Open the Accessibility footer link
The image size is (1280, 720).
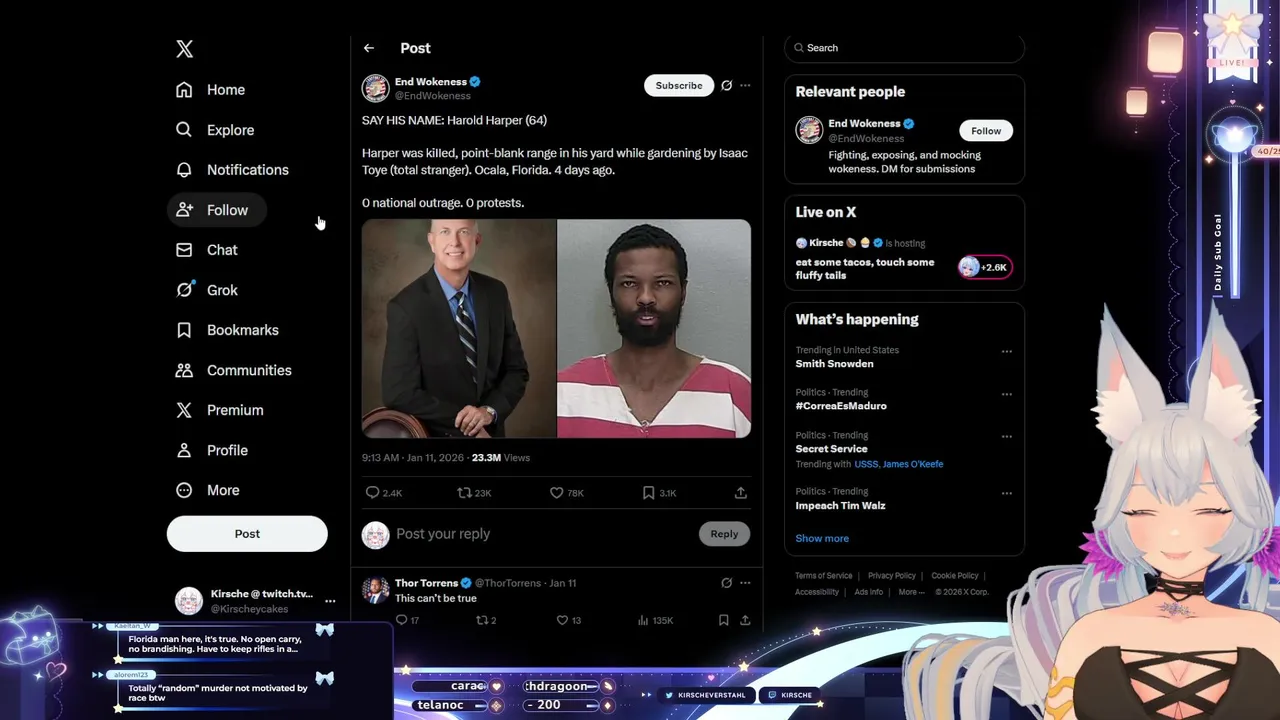click(x=817, y=592)
